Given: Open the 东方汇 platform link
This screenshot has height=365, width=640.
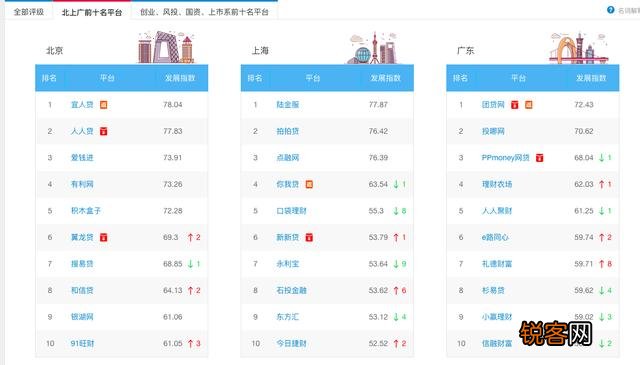Looking at the screenshot, I should tap(288, 317).
